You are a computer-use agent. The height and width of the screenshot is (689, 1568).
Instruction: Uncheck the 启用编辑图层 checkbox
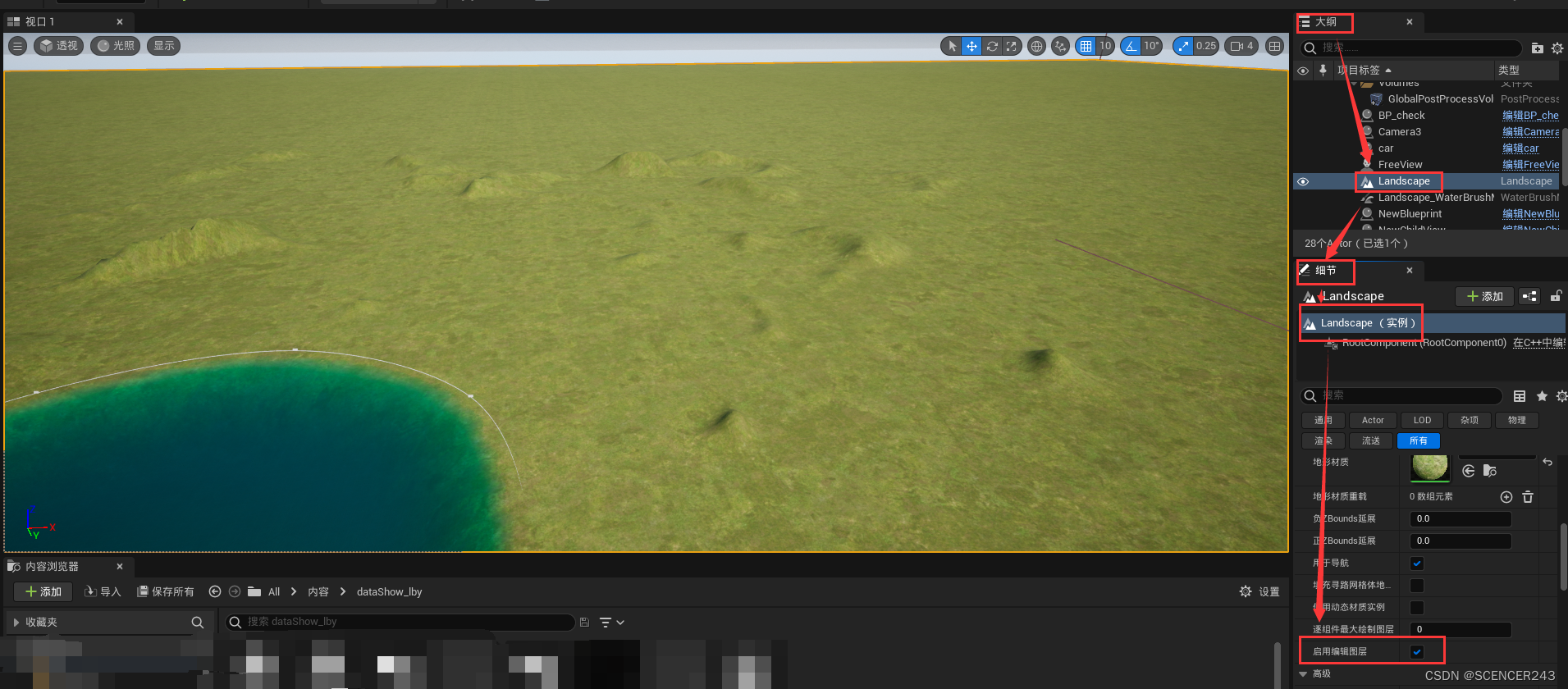[1416, 651]
